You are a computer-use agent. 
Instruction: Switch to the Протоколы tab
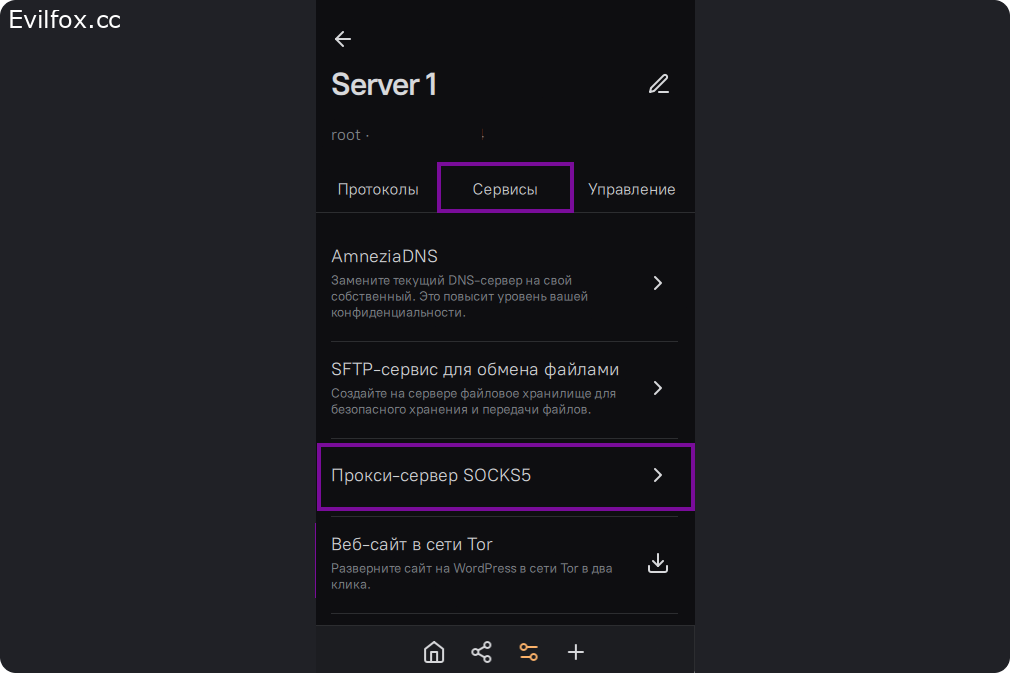coord(378,189)
